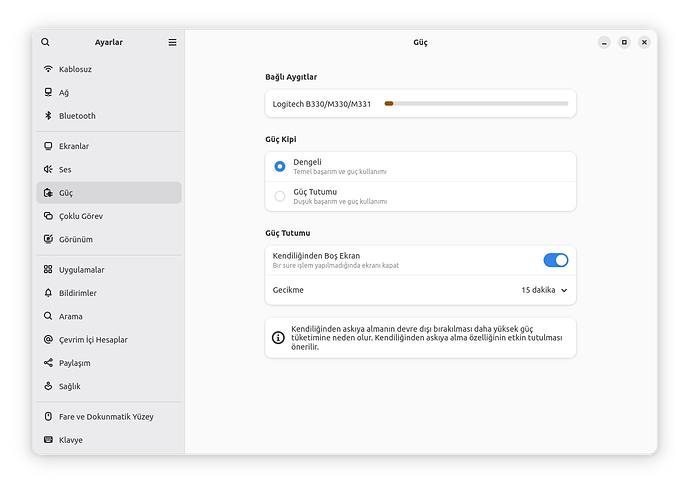Viewport: 690px width, 490px height.
Task: Maximize the settings window
Action: coord(624,43)
